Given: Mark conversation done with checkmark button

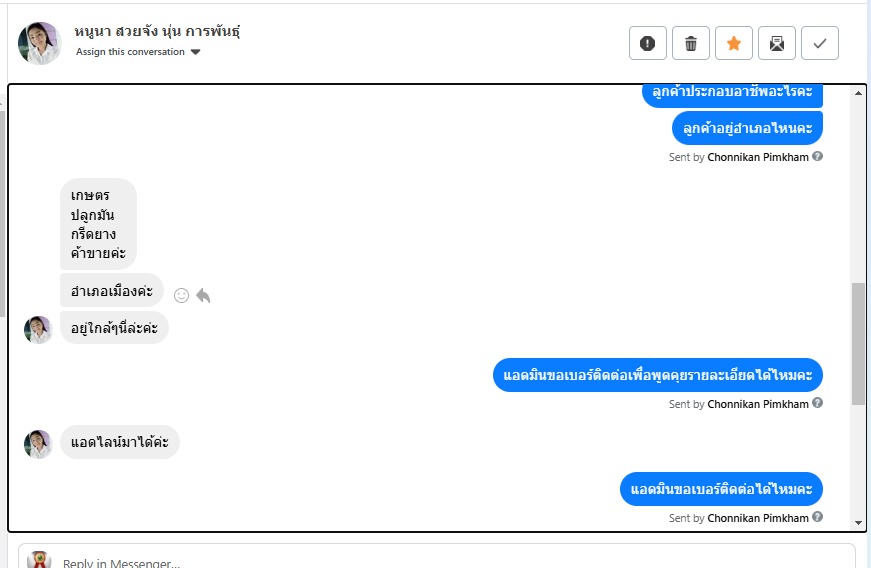Looking at the screenshot, I should [x=820, y=43].
